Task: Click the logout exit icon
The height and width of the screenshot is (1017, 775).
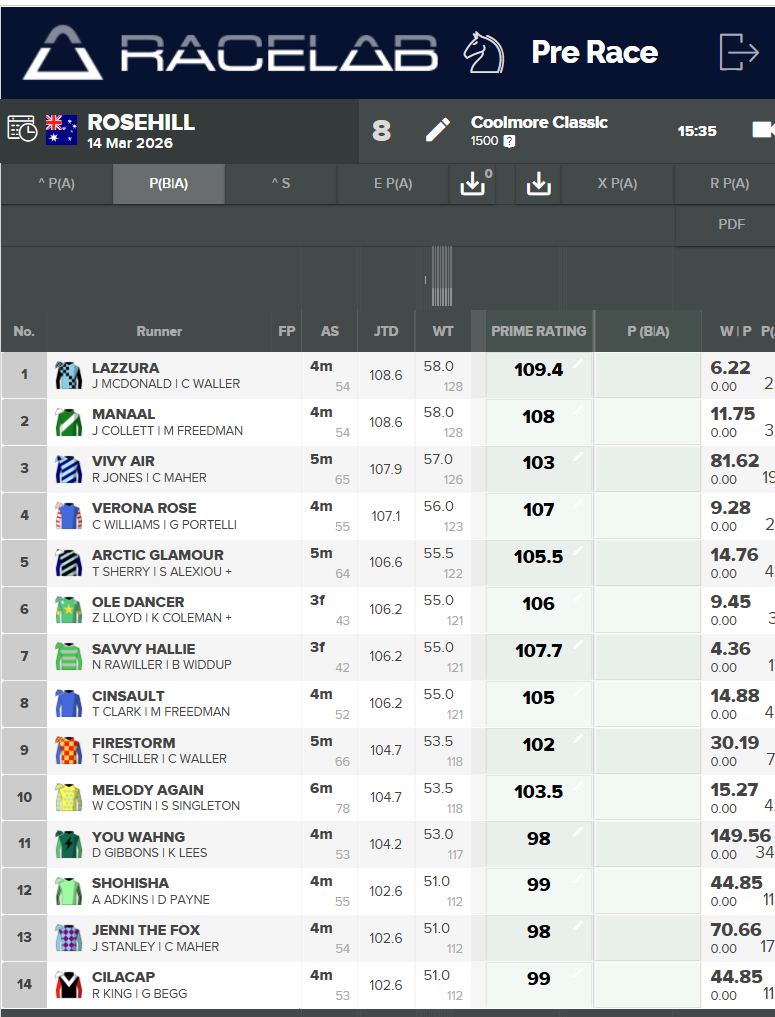Action: (739, 52)
